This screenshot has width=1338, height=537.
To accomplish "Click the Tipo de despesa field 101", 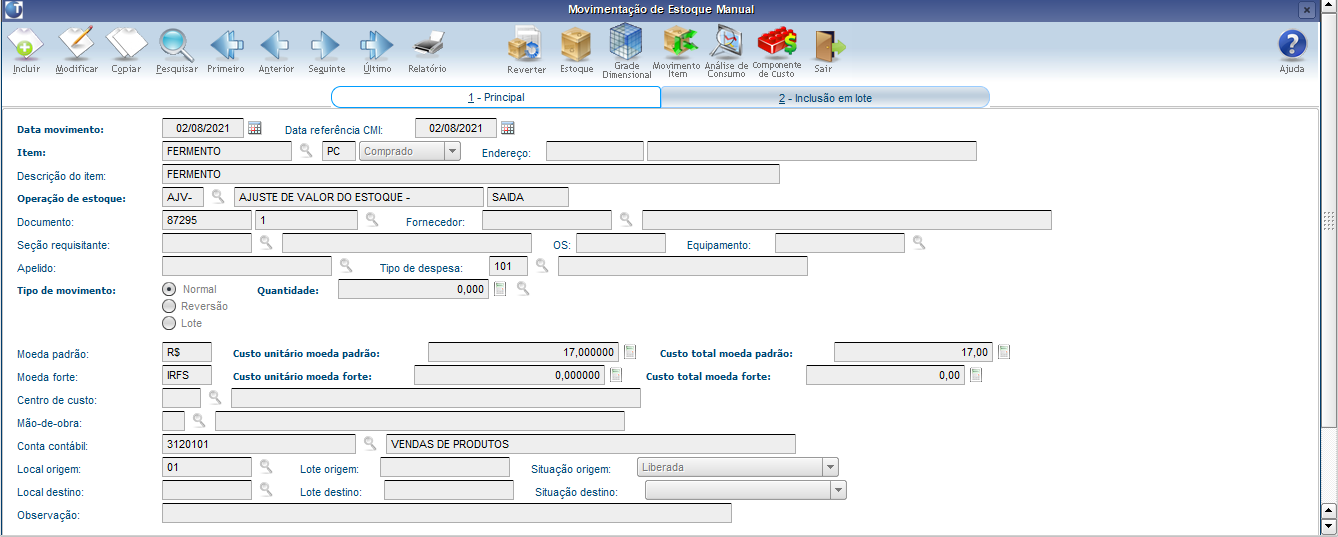I will pyautogui.click(x=508, y=266).
